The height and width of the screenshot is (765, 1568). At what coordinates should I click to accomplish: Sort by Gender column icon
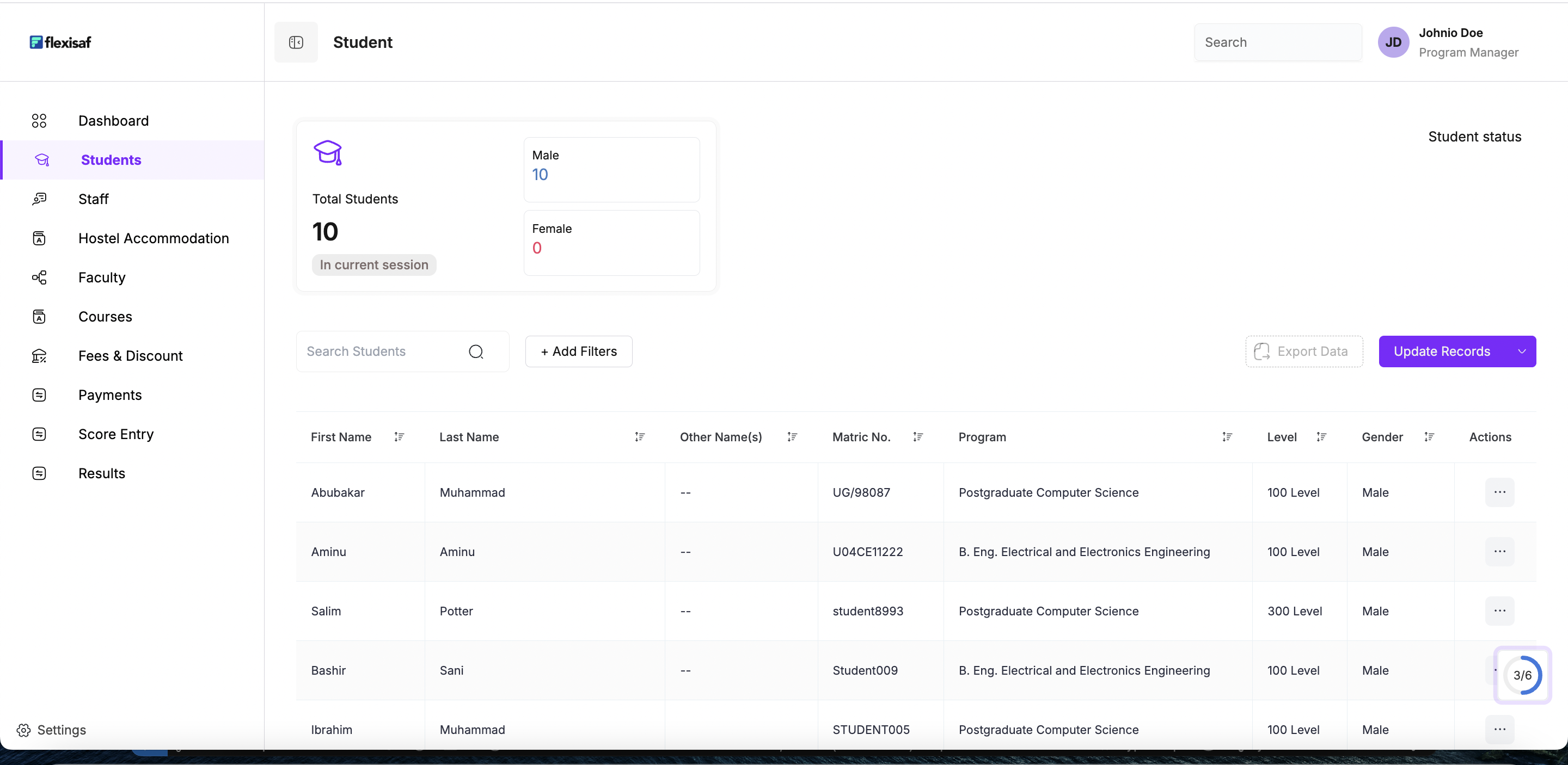point(1429,436)
